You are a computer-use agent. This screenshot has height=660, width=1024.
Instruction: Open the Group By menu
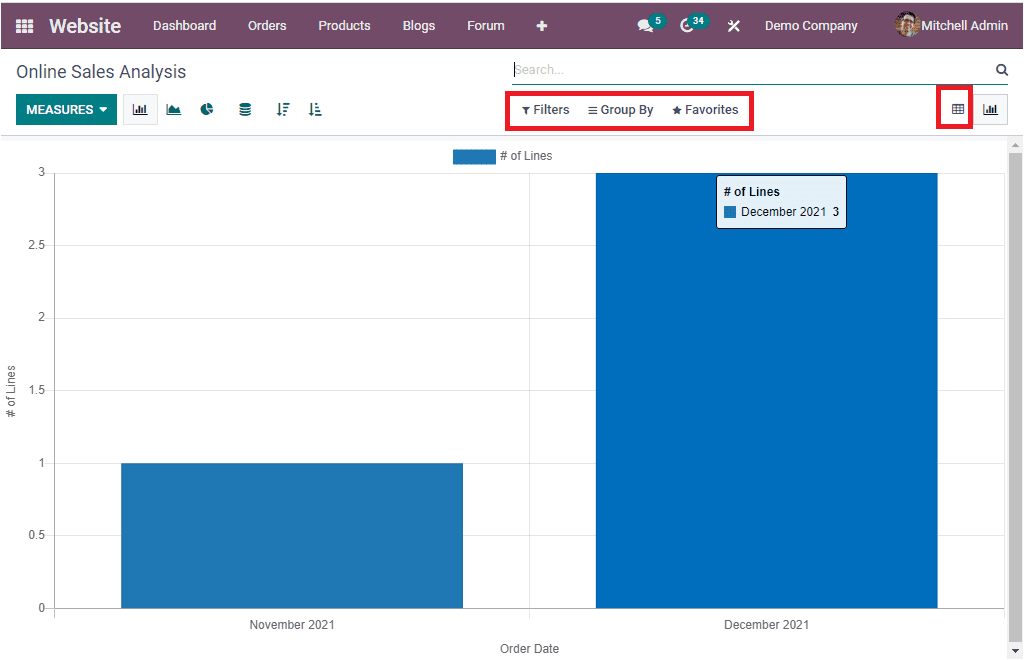point(620,110)
